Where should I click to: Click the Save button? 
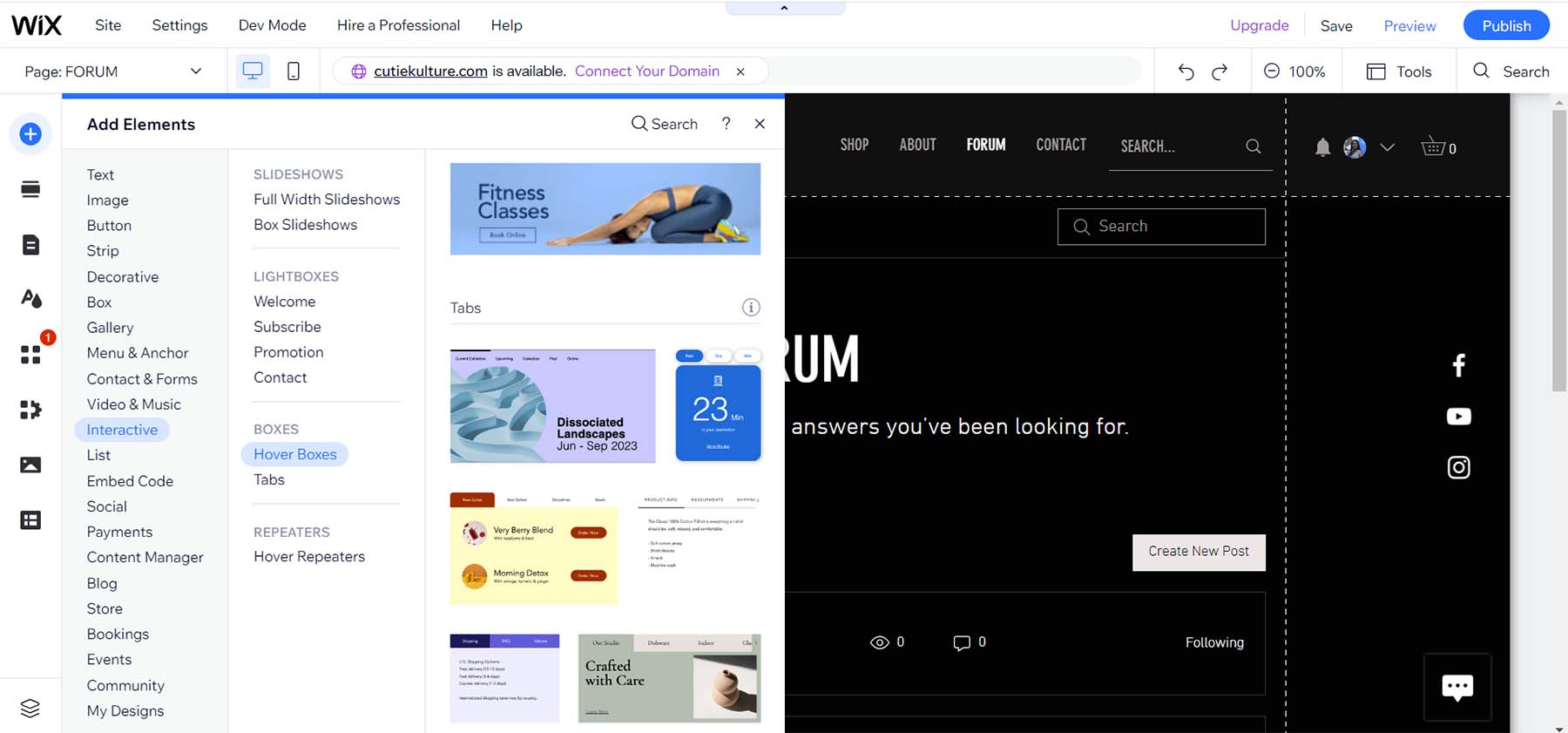point(1336,25)
